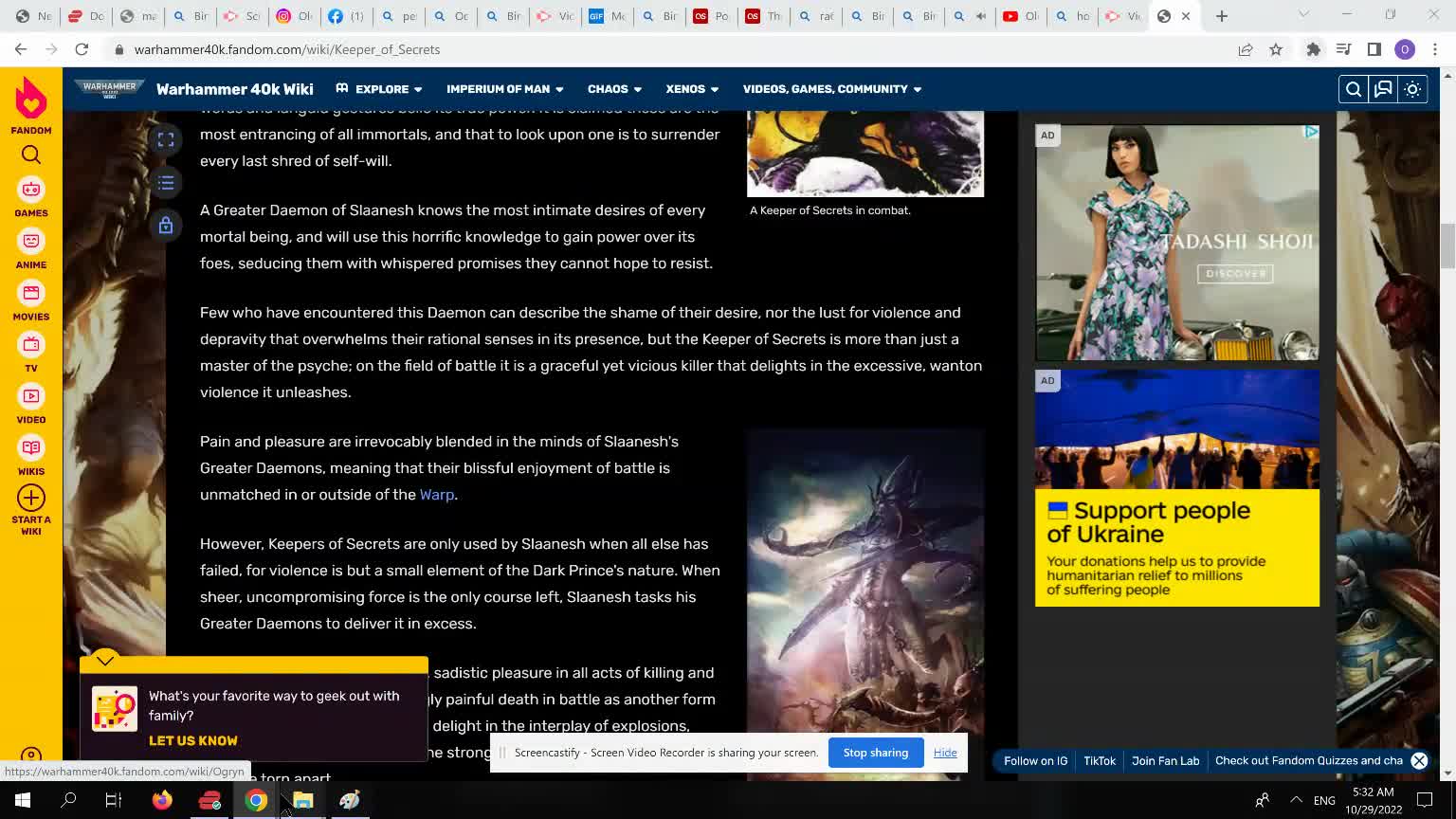
Task: Follow the Warp hyperlink
Action: click(437, 495)
